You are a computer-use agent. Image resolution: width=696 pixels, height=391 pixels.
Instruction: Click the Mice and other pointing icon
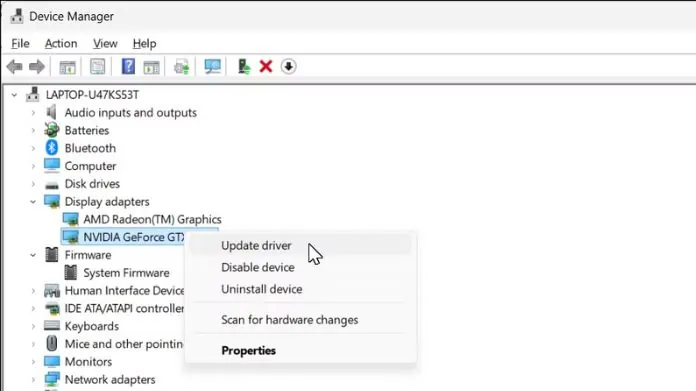(x=51, y=344)
